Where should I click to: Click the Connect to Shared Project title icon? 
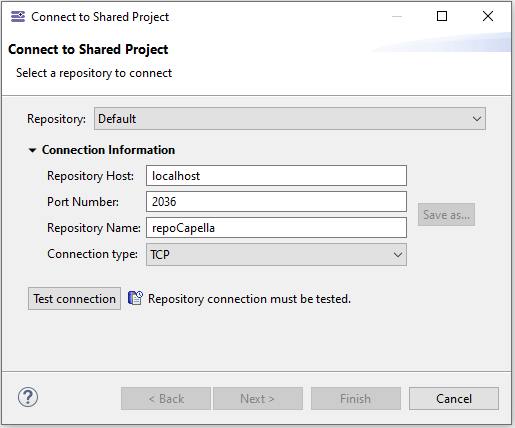click(x=18, y=16)
